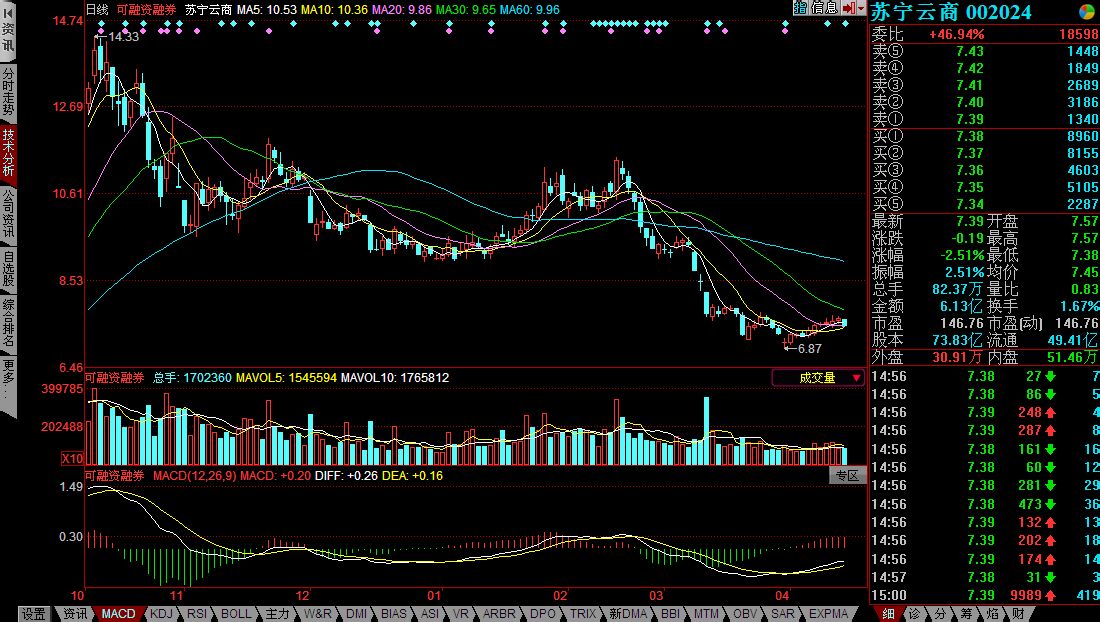
Task: Click the 日线 period label
Action: tap(98, 10)
